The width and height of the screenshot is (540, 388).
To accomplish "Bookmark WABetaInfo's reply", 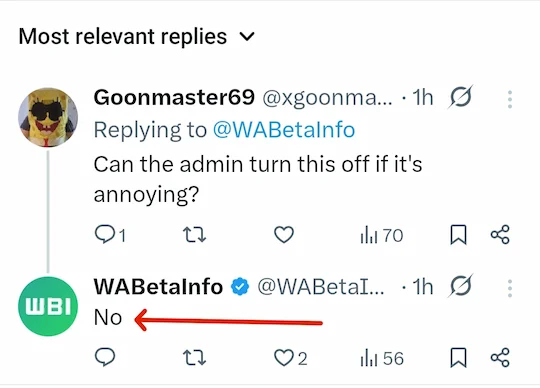I will coord(458,358).
